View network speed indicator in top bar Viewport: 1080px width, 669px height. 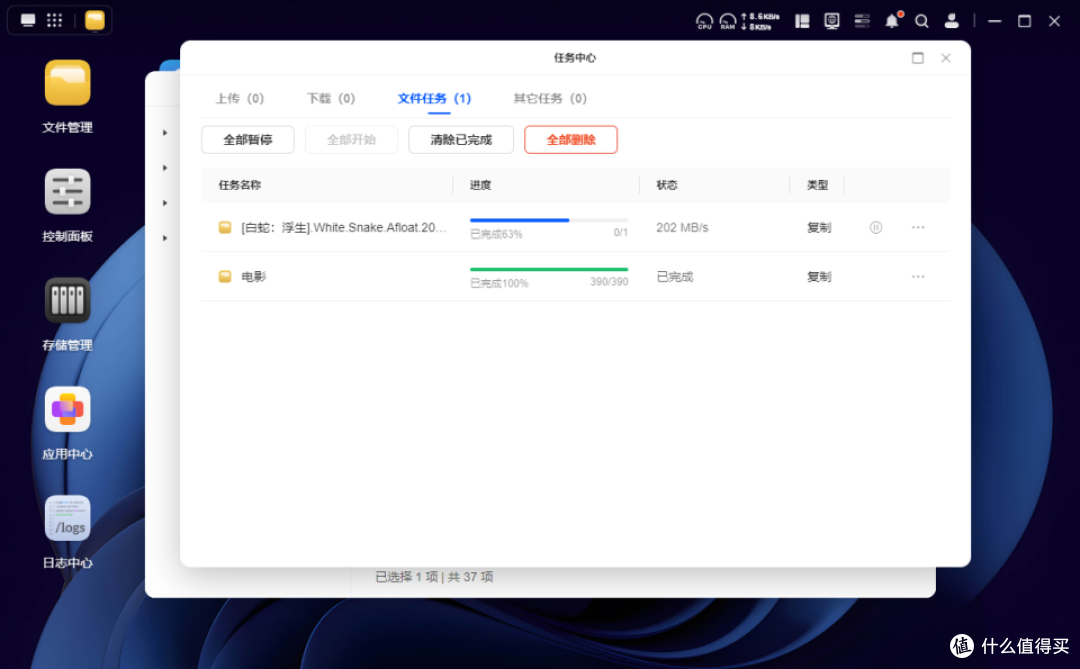click(760, 21)
